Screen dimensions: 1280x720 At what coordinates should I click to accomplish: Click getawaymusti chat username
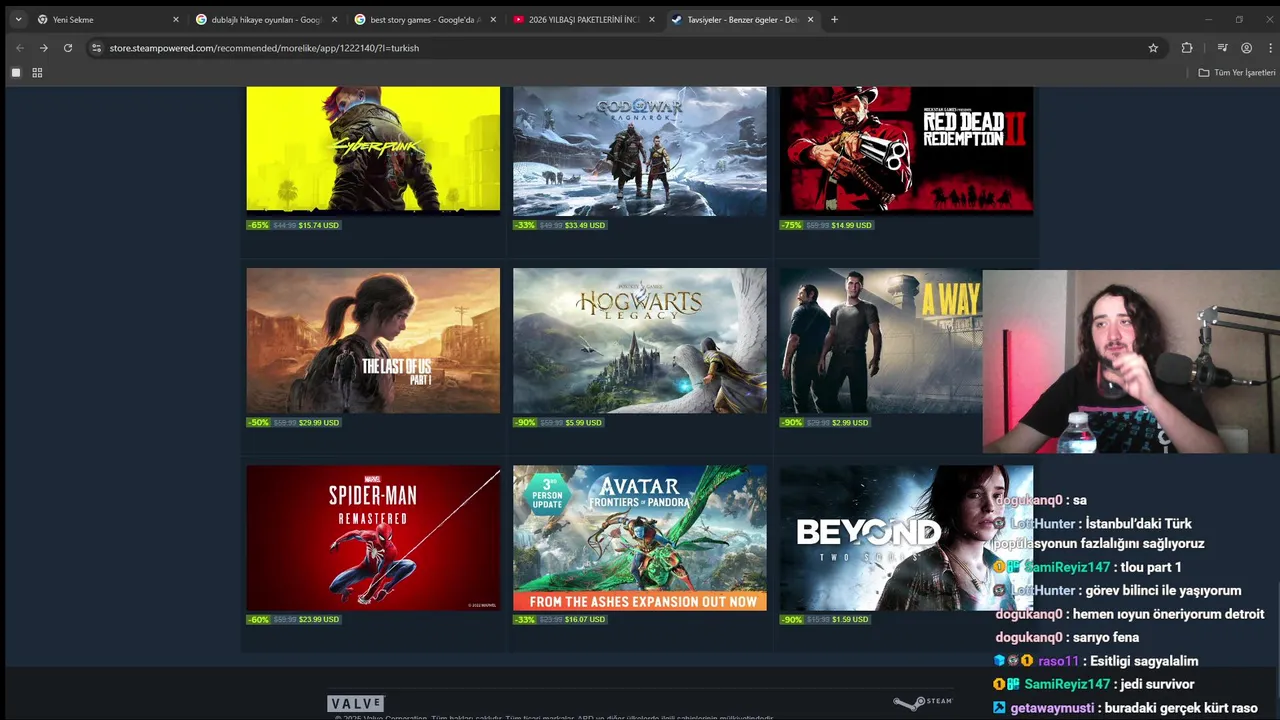1052,708
